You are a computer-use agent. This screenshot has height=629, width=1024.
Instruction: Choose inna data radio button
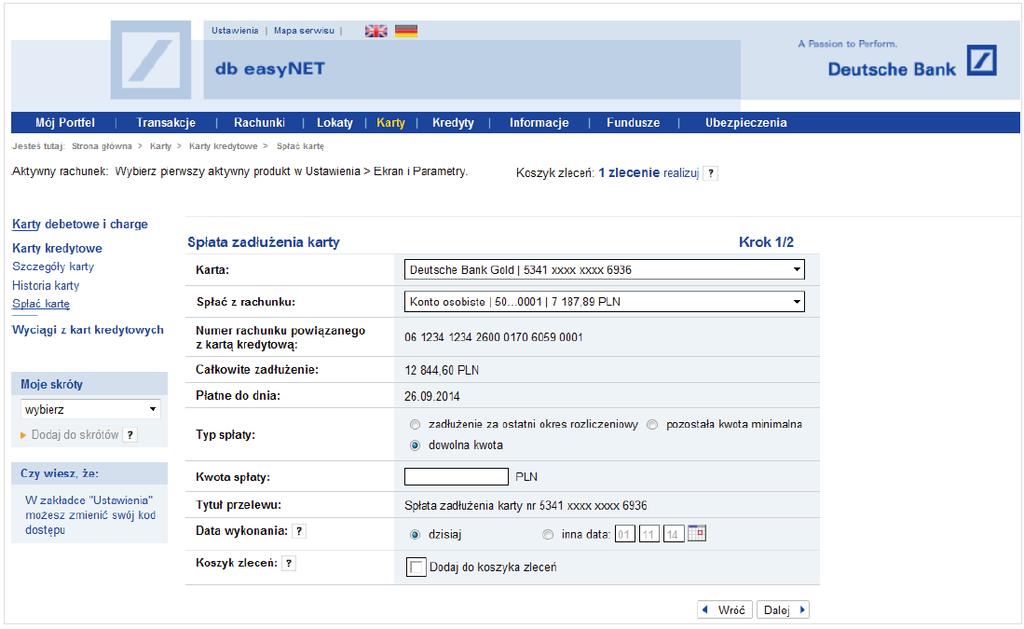[547, 534]
